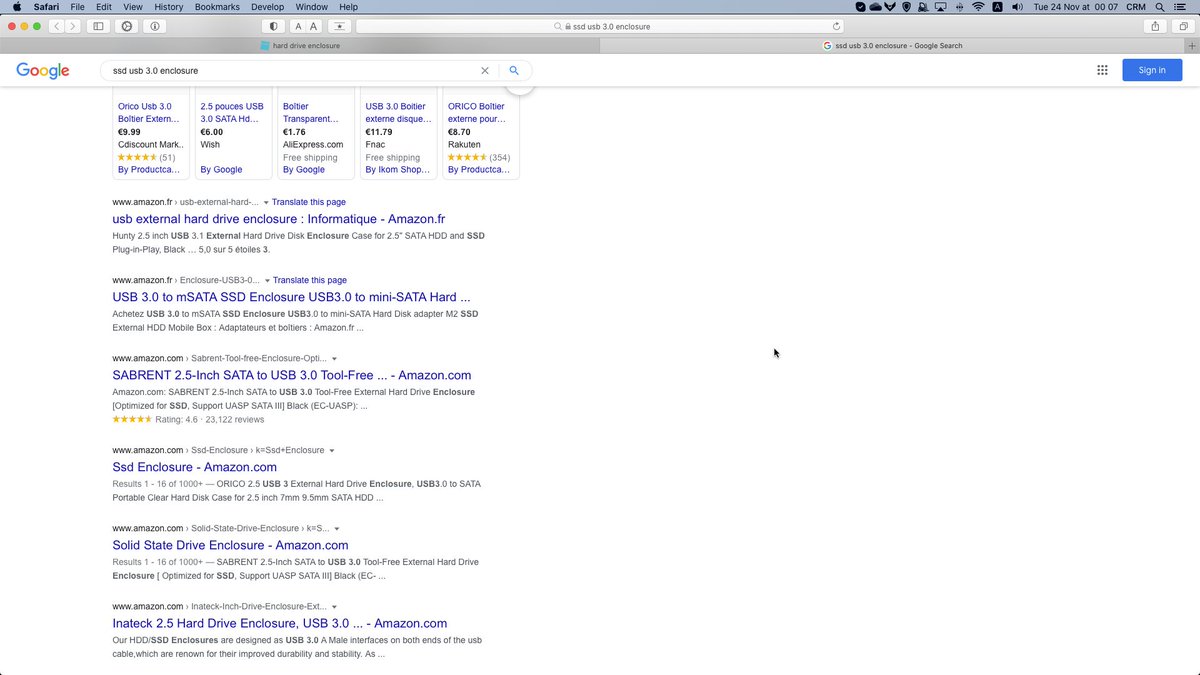The width and height of the screenshot is (1200, 675).
Task: Open Spotlight search in menu bar
Action: [1159, 7]
